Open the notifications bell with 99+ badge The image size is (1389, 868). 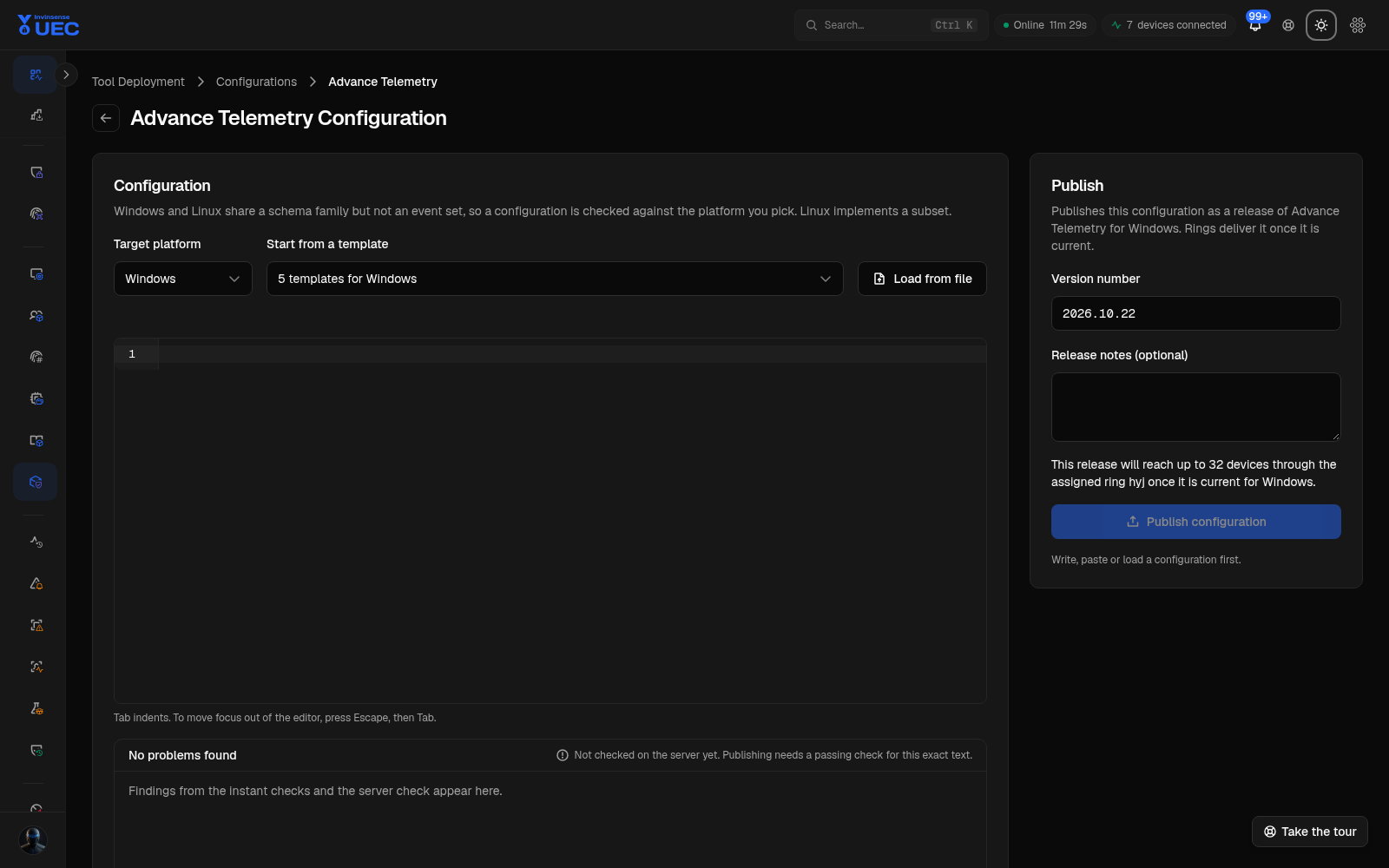pos(1255,25)
